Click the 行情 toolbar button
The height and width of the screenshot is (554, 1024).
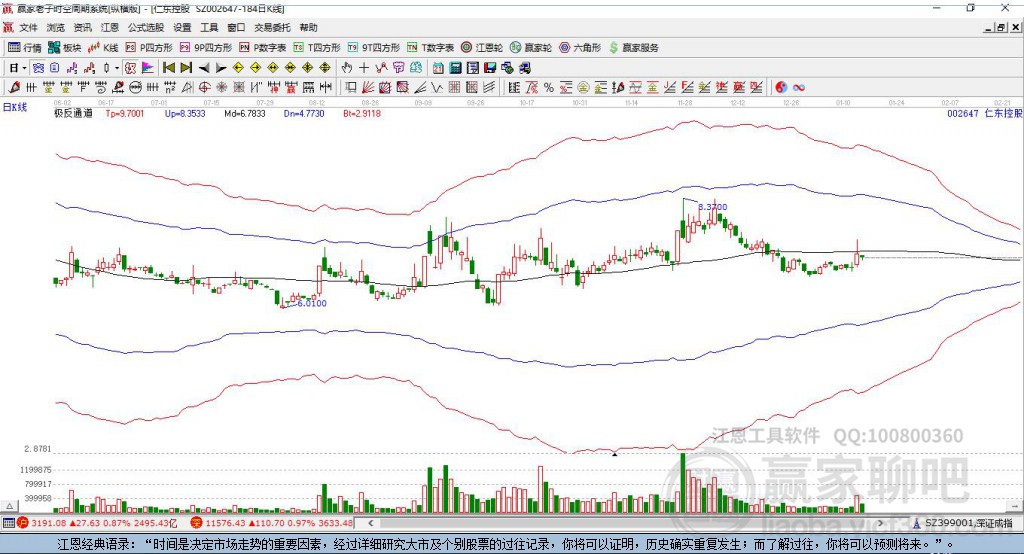tap(24, 48)
